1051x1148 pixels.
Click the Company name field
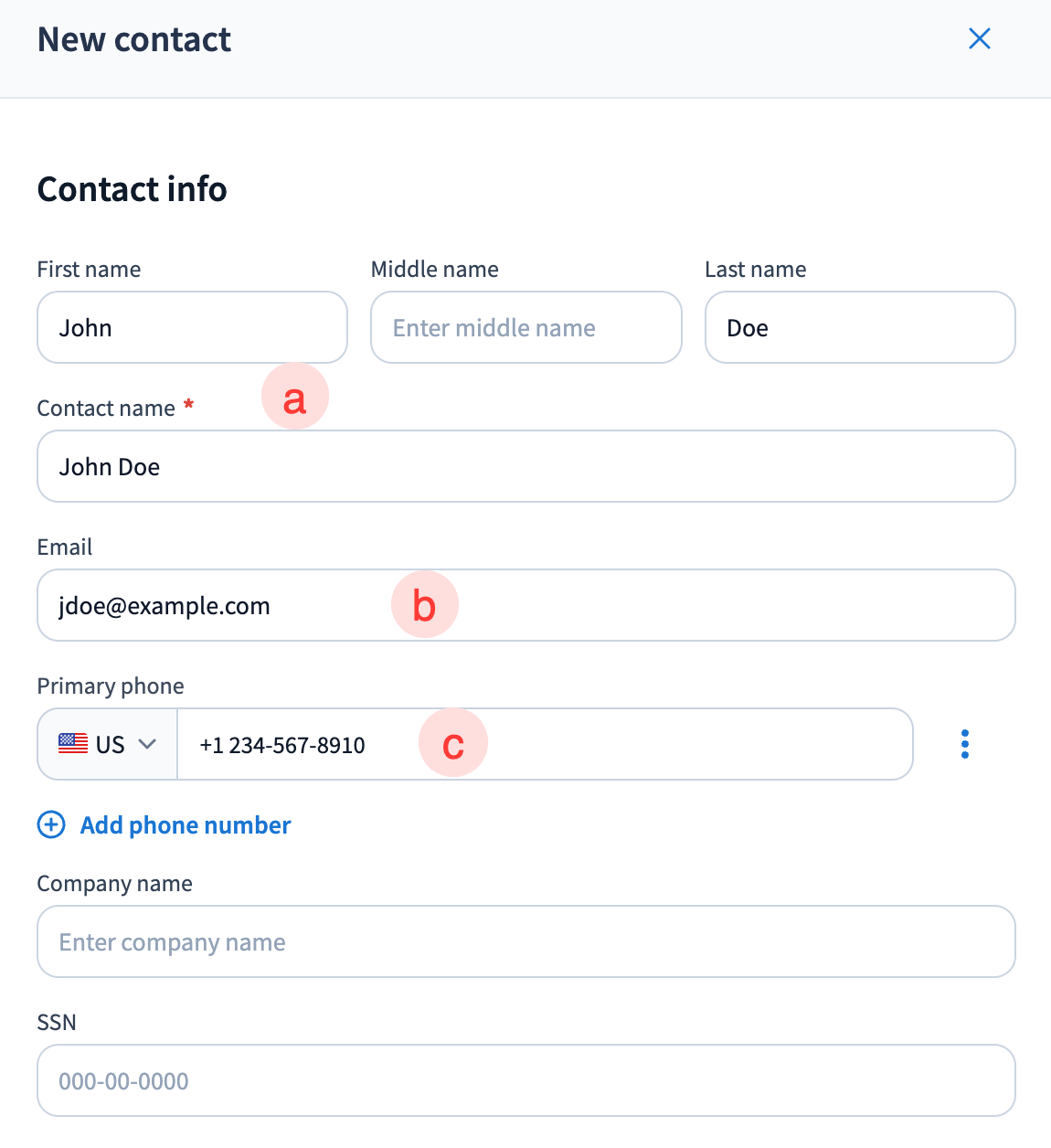(x=525, y=941)
